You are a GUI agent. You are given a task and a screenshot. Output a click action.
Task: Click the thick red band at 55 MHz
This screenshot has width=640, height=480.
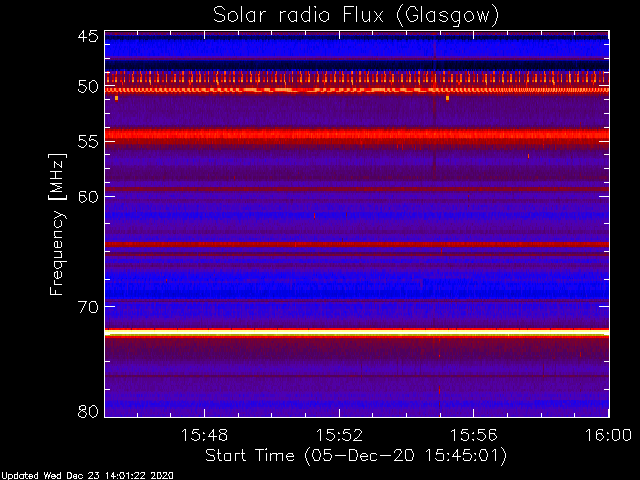tap(357, 134)
